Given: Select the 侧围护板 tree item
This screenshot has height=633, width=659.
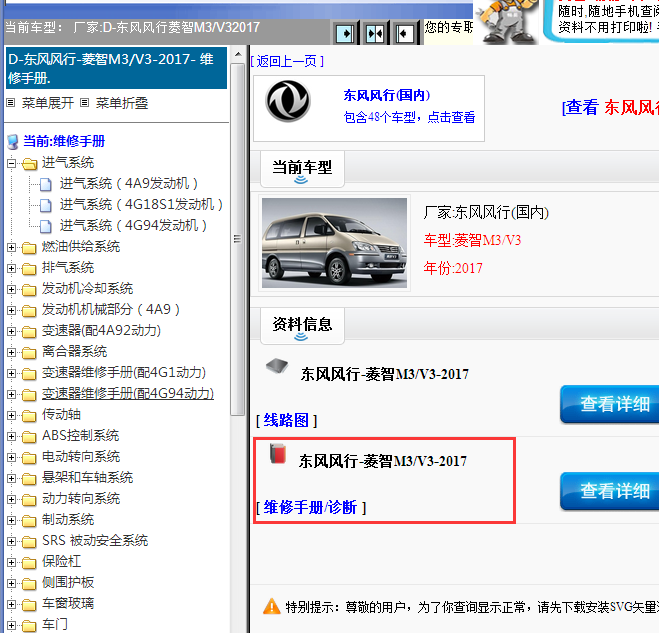Looking at the screenshot, I should (x=68, y=583).
